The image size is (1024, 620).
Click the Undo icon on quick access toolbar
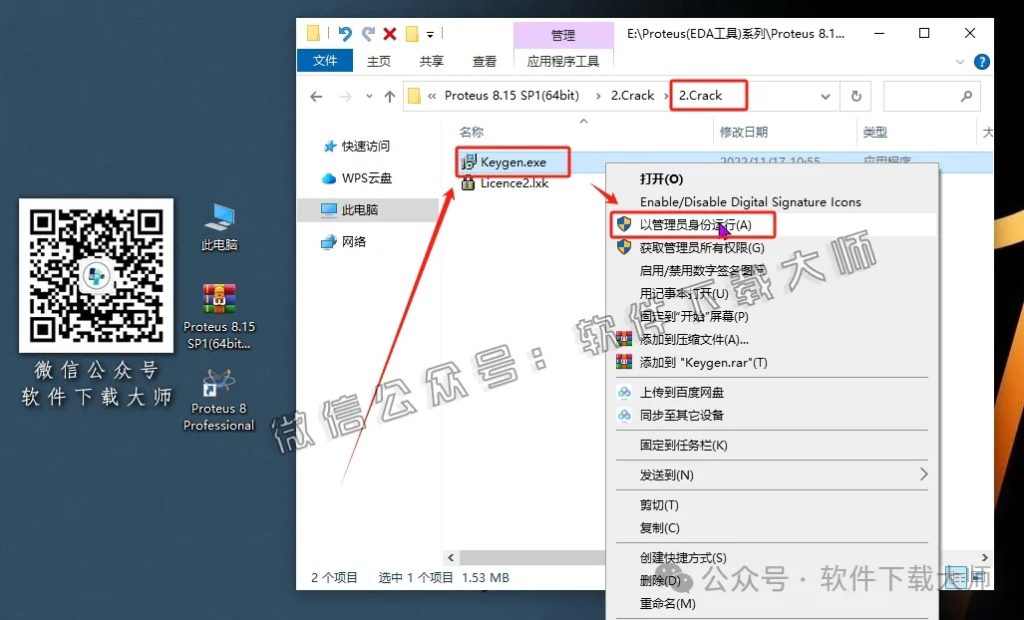(x=346, y=34)
